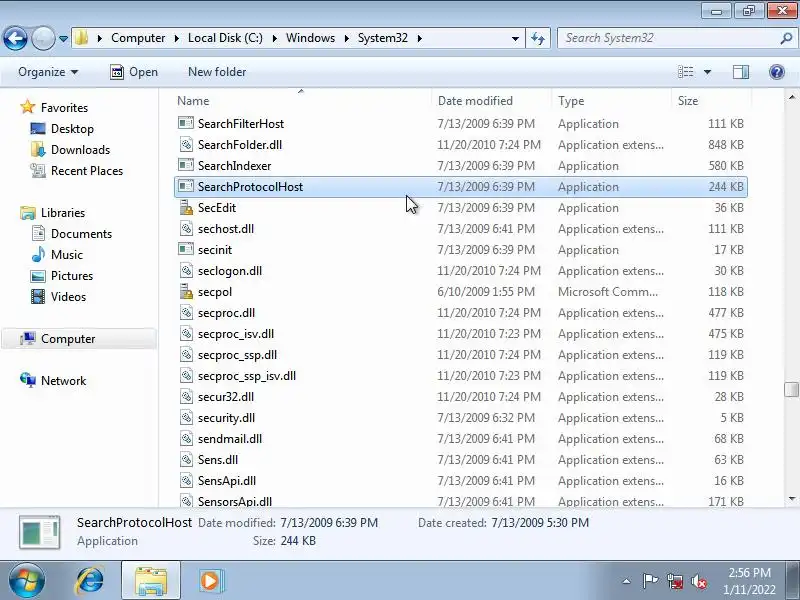This screenshot has height=600, width=800.
Task: Select the security.dll file
Action: (226, 418)
